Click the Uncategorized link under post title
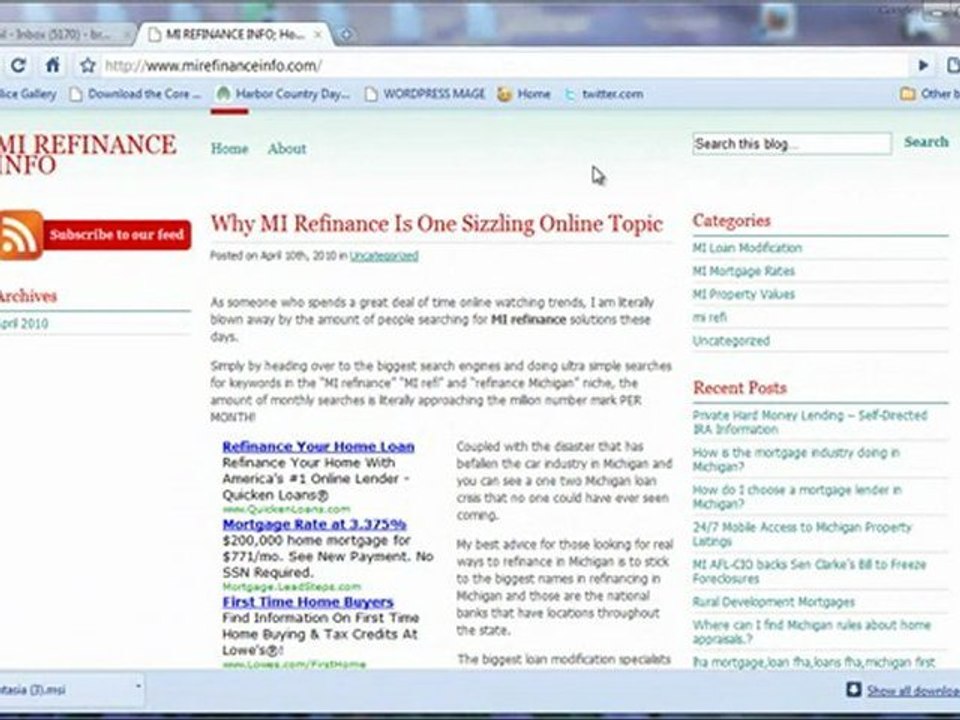Image resolution: width=960 pixels, height=720 pixels. tap(384, 256)
